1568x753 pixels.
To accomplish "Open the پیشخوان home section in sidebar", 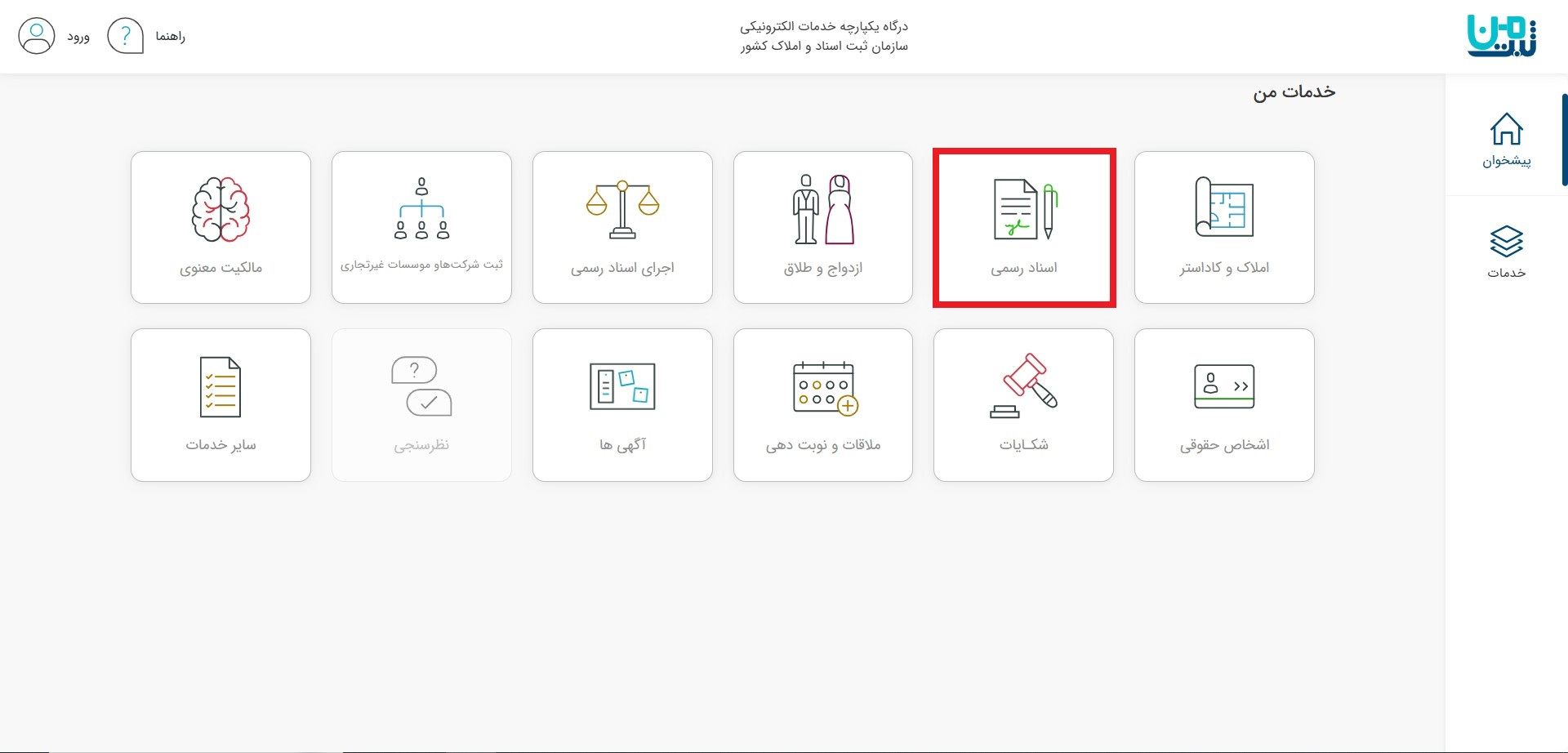I will (x=1507, y=139).
